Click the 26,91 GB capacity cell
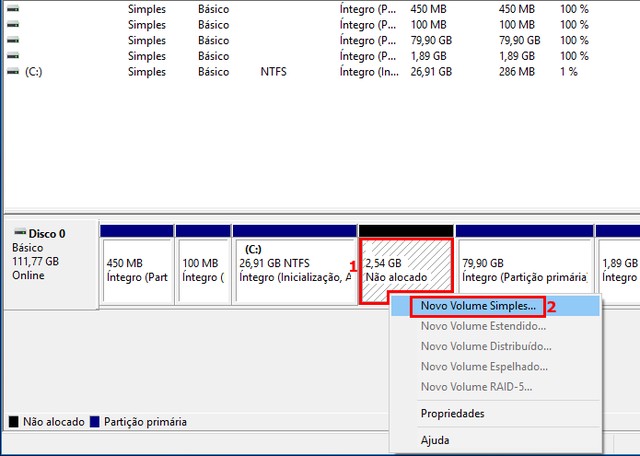Viewport: 640px width, 456px height. click(x=431, y=72)
